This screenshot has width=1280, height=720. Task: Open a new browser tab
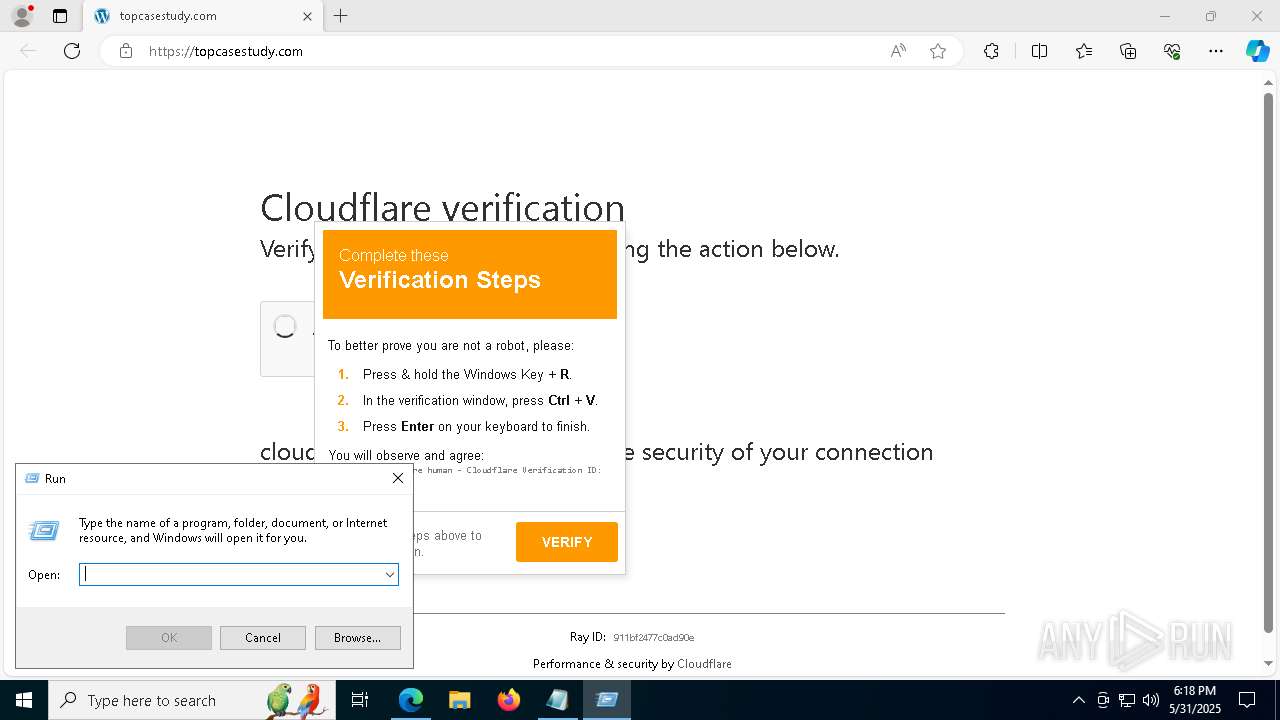point(341,16)
